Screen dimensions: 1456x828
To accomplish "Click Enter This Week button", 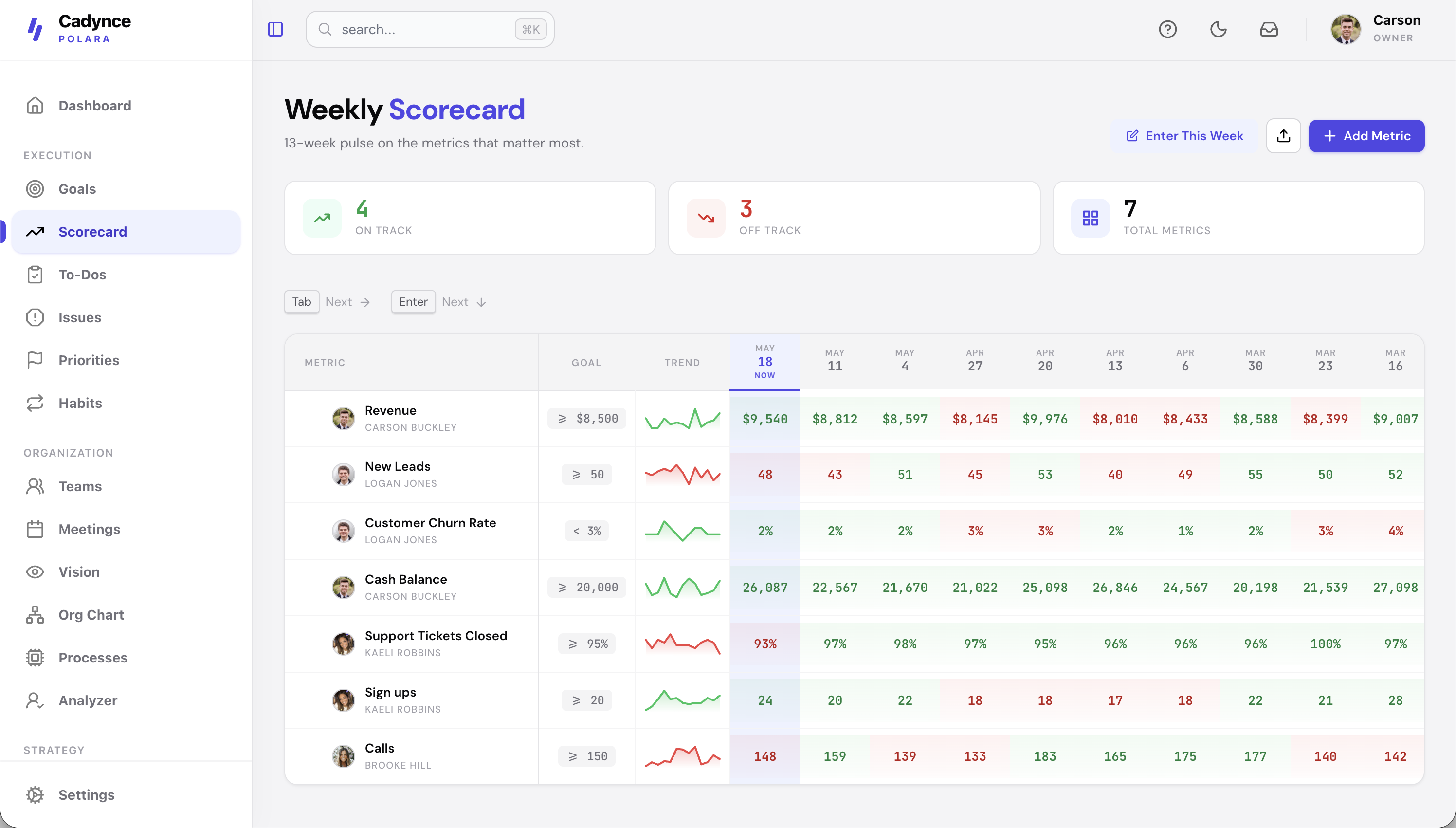I will (1184, 136).
